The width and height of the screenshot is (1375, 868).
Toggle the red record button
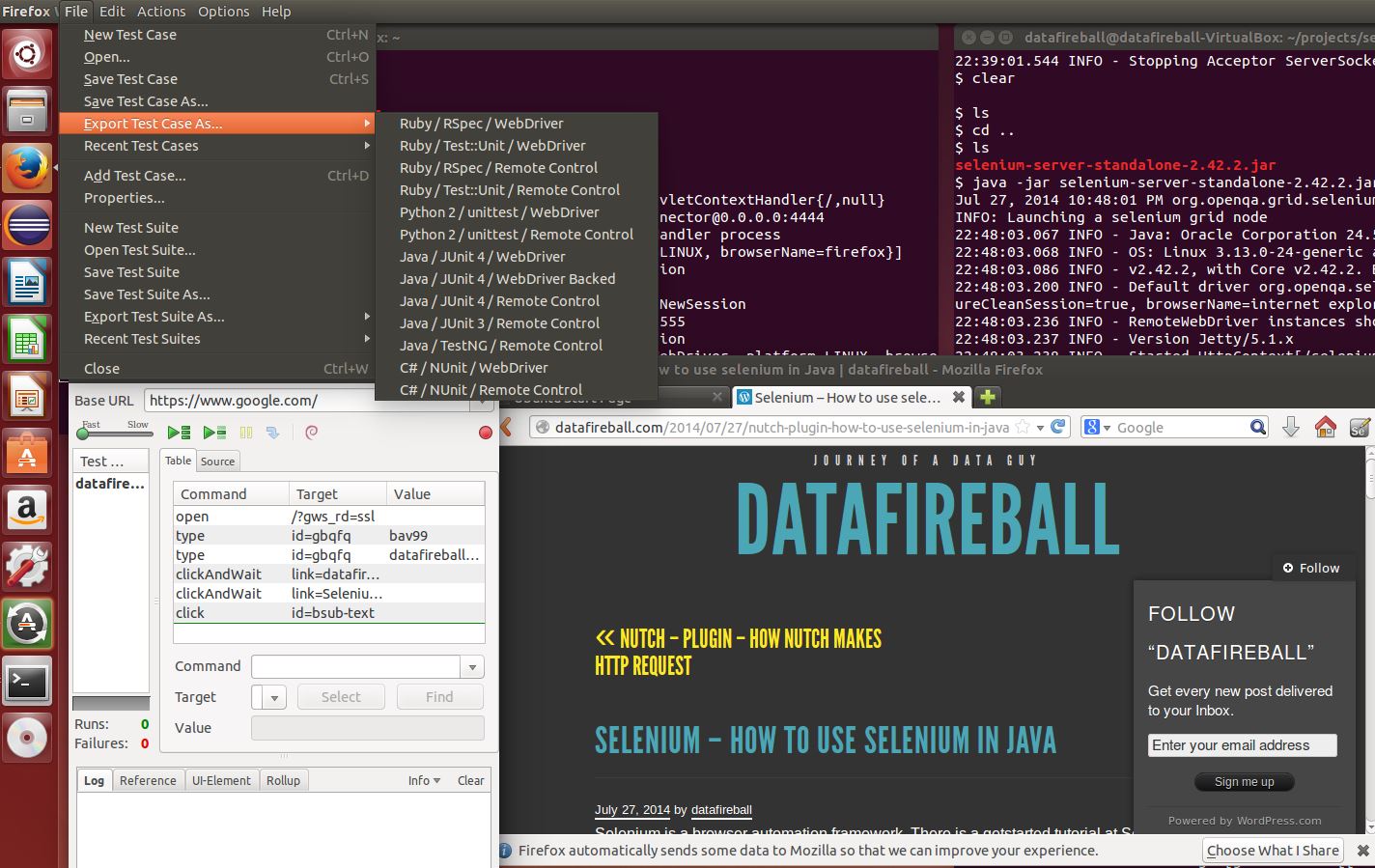[486, 433]
